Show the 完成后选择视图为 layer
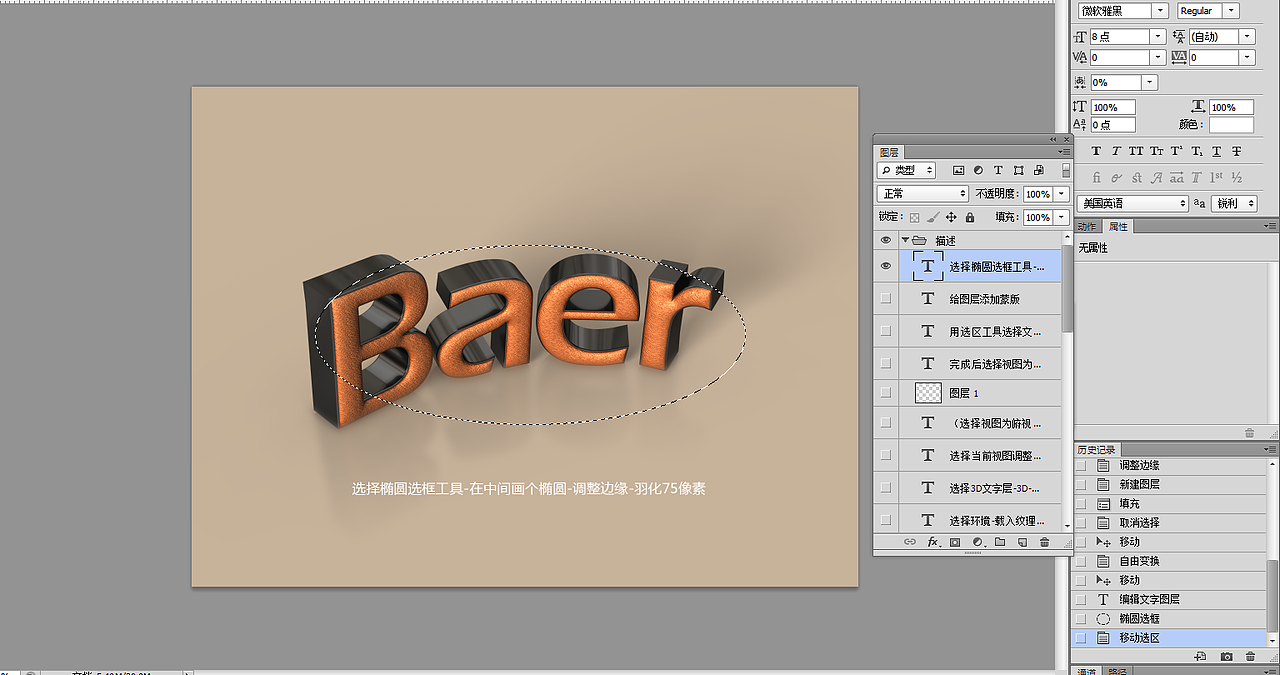Image resolution: width=1280 pixels, height=675 pixels. pyautogui.click(x=885, y=363)
